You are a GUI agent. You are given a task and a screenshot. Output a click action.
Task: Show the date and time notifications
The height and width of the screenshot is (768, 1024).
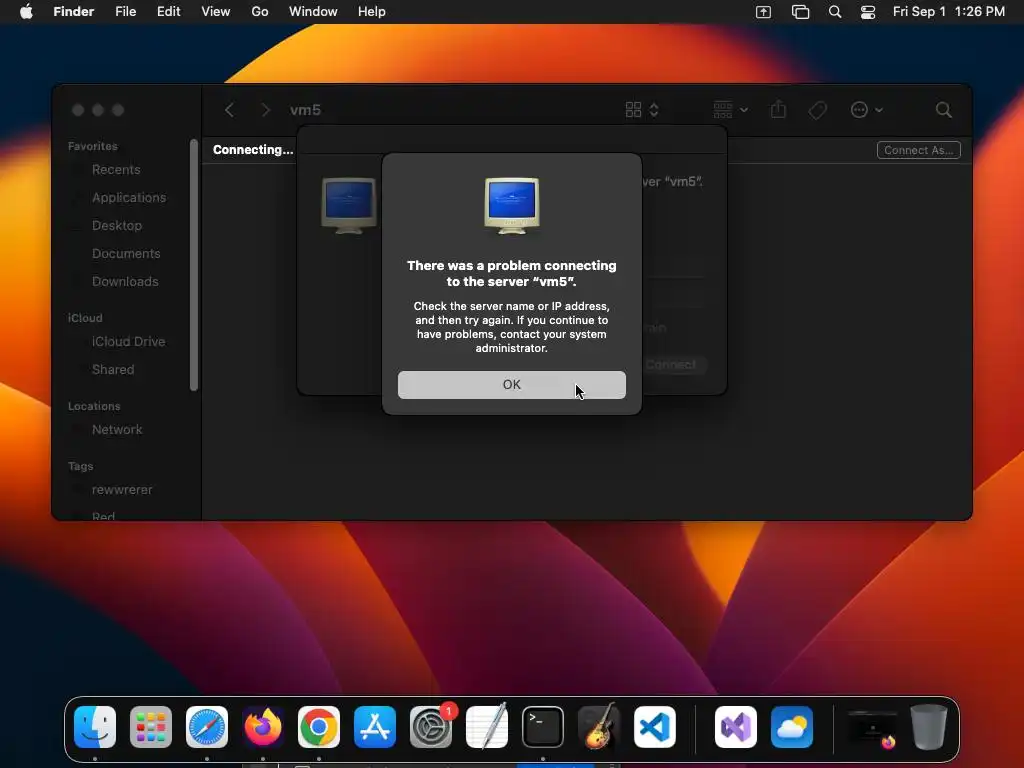pyautogui.click(x=949, y=12)
